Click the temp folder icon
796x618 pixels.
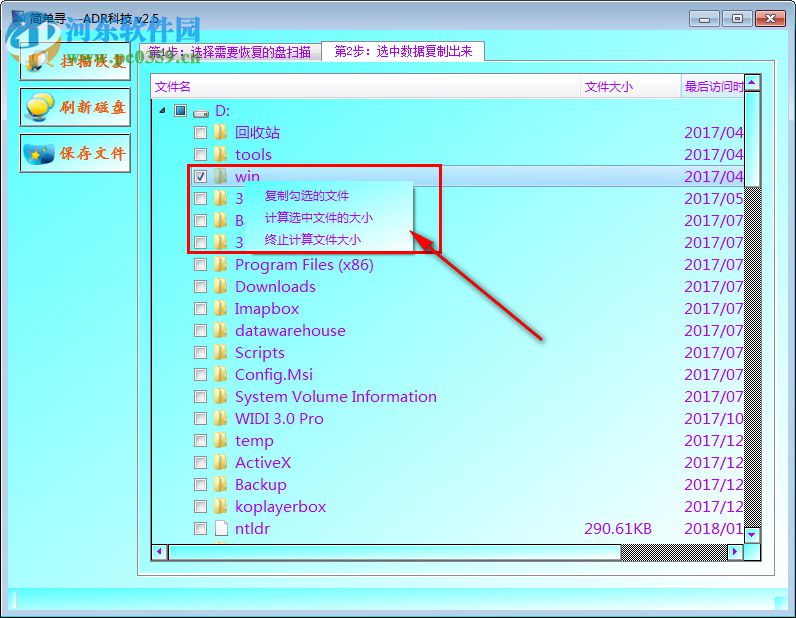pyautogui.click(x=221, y=441)
